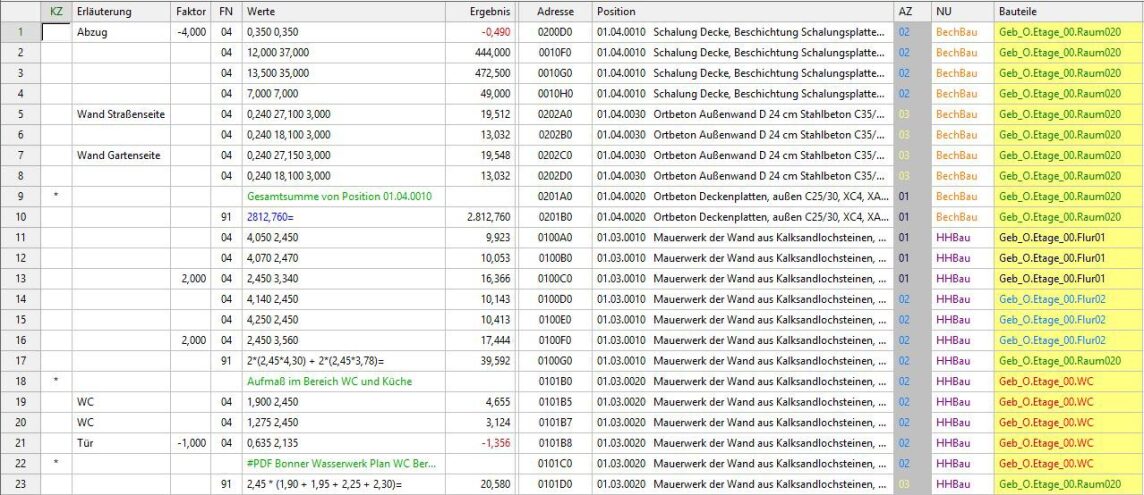Click Bauteile cell 'Geb_O.Etage_00.WC' in row 18

coord(1069,381)
